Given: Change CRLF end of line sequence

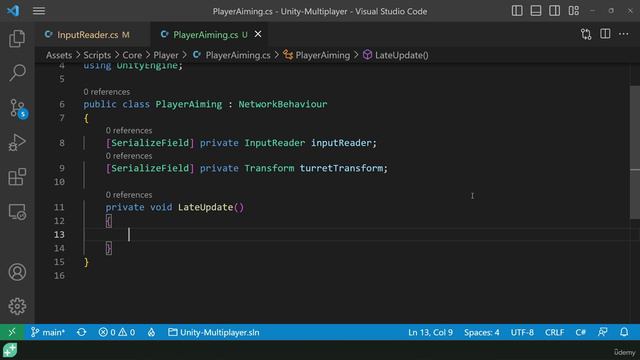Looking at the screenshot, I should click(x=554, y=332).
